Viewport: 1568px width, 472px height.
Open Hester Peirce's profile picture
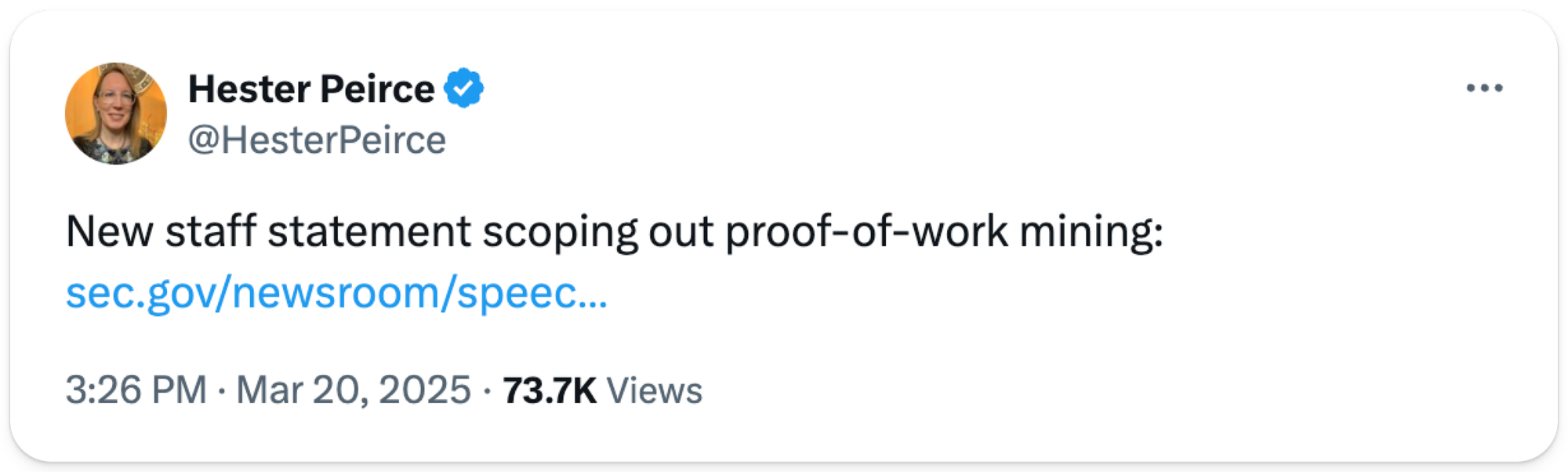point(116,114)
